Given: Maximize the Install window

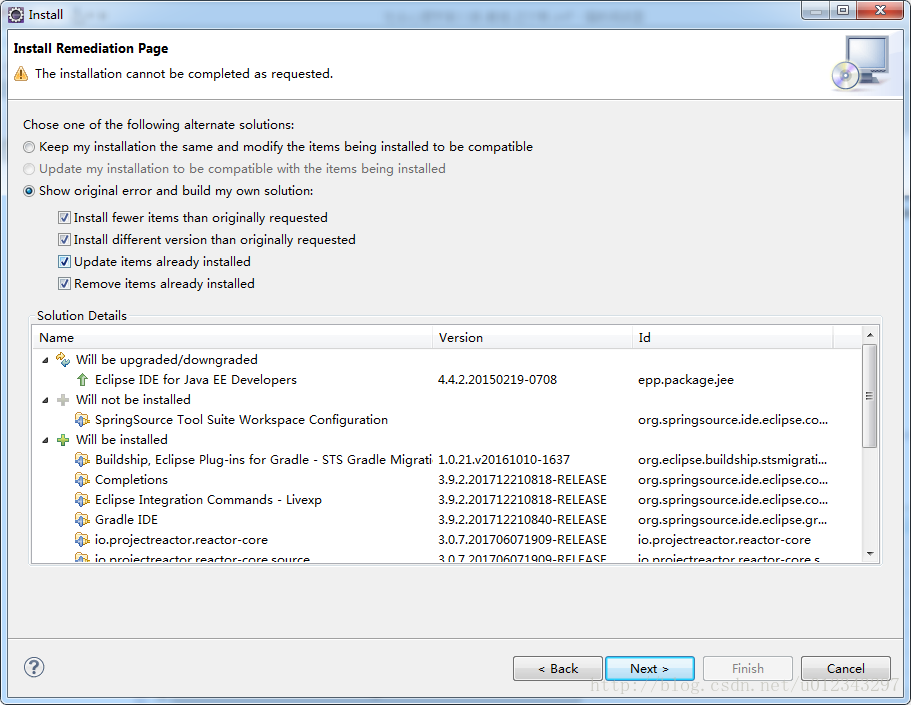Looking at the screenshot, I should click(843, 10).
